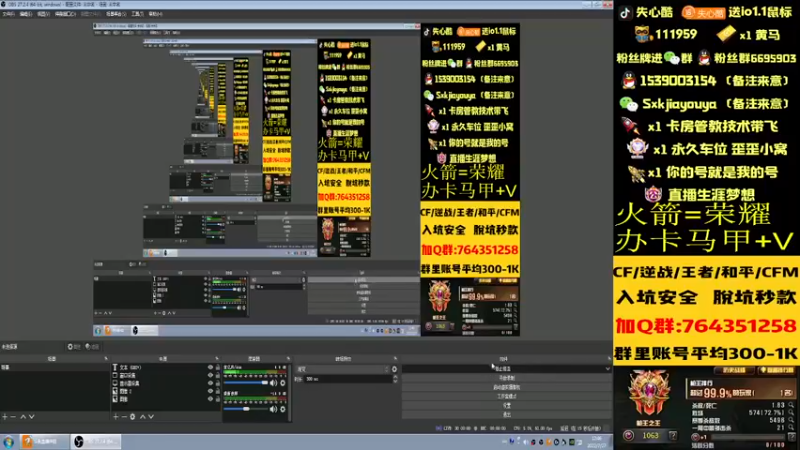Lock the 窗口采集 source

coord(218,376)
